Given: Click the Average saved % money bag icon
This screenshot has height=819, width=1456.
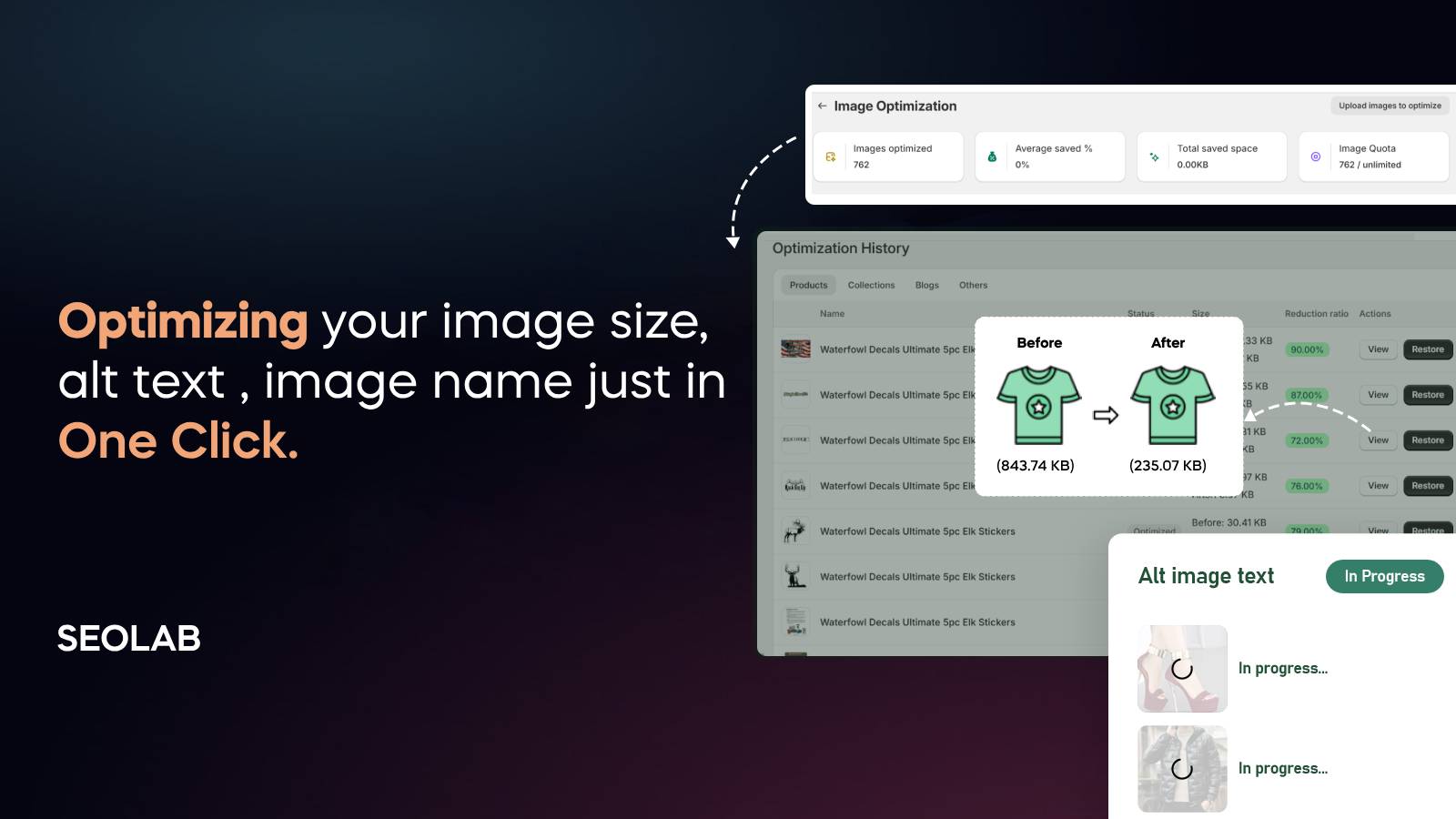Looking at the screenshot, I should click(992, 157).
